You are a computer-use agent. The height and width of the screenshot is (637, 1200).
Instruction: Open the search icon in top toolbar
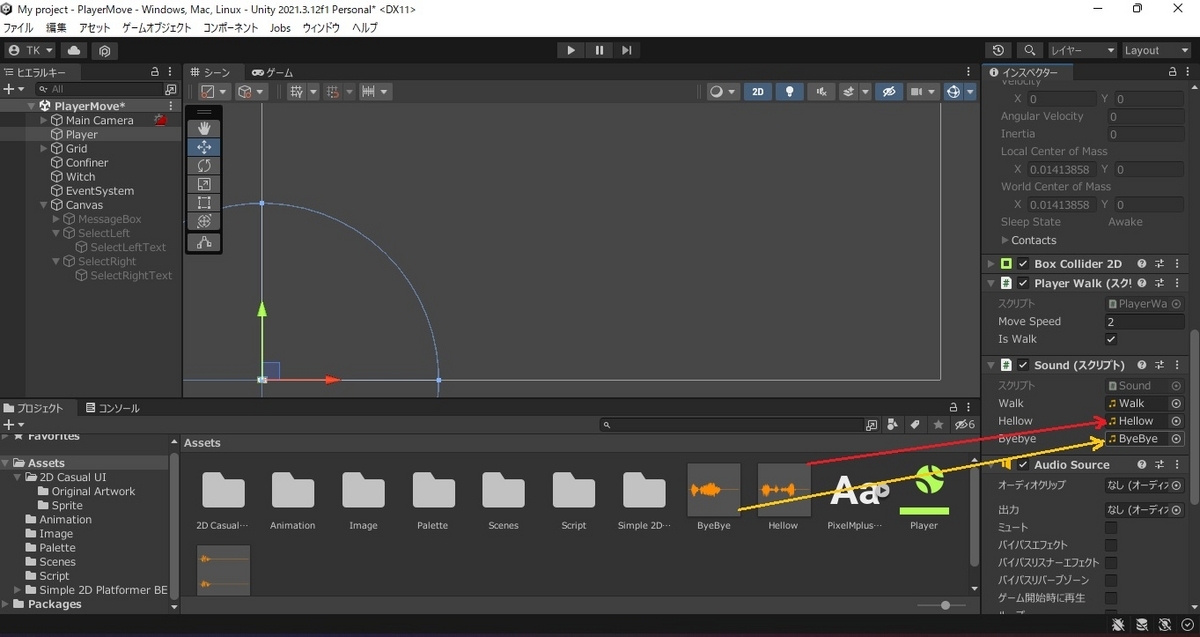click(x=1028, y=50)
